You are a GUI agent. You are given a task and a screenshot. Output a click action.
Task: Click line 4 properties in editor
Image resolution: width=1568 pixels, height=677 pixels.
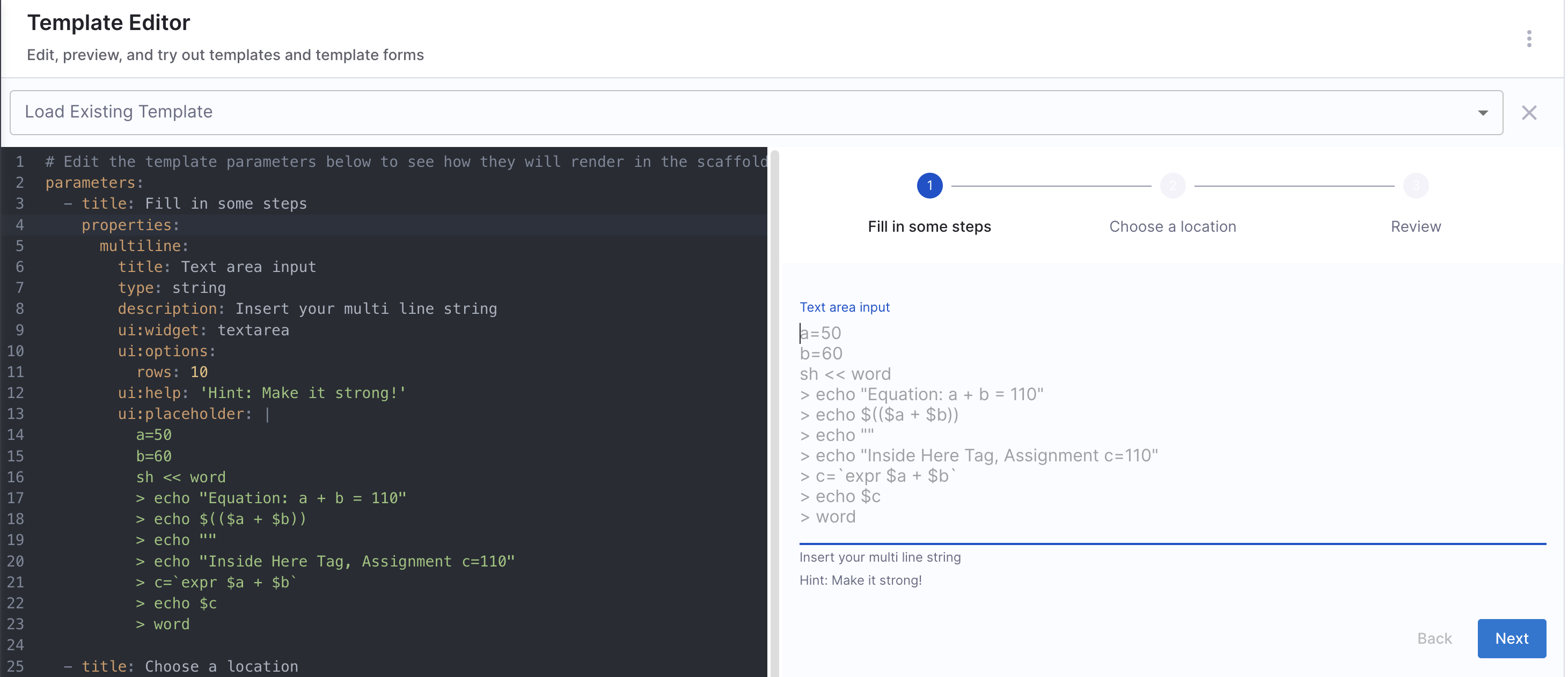pyautogui.click(x=130, y=225)
